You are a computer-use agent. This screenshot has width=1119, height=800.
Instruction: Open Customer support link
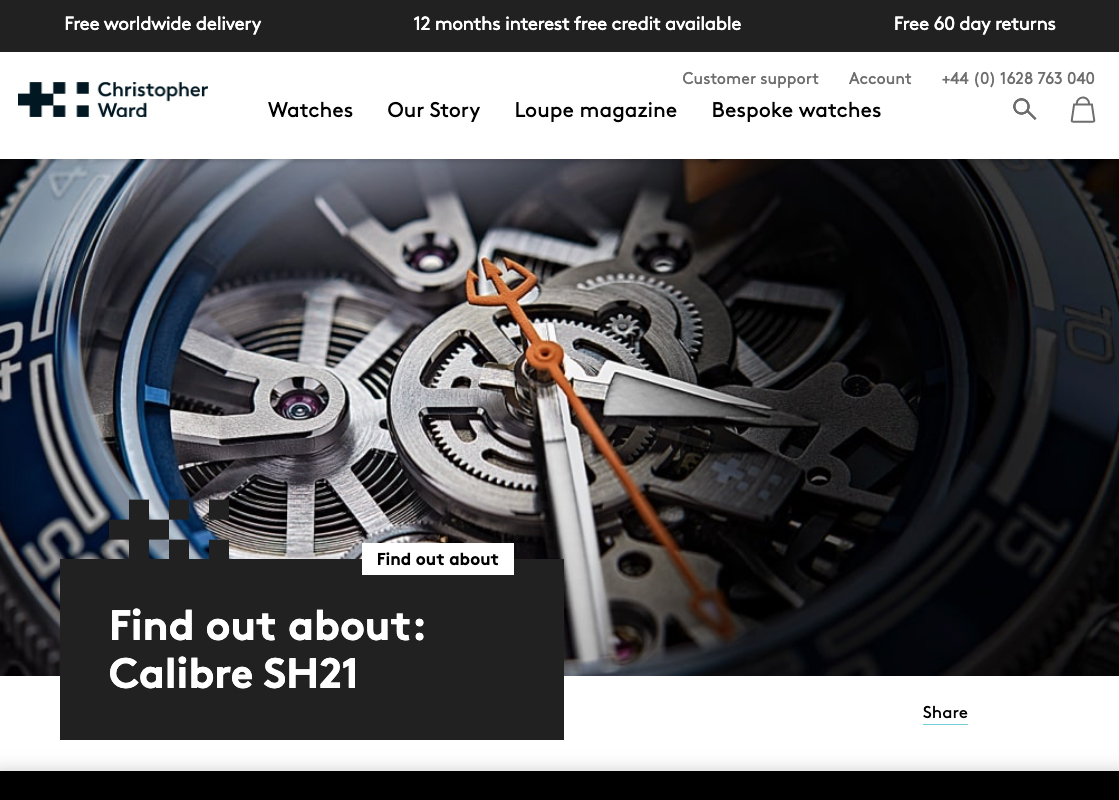pyautogui.click(x=750, y=79)
